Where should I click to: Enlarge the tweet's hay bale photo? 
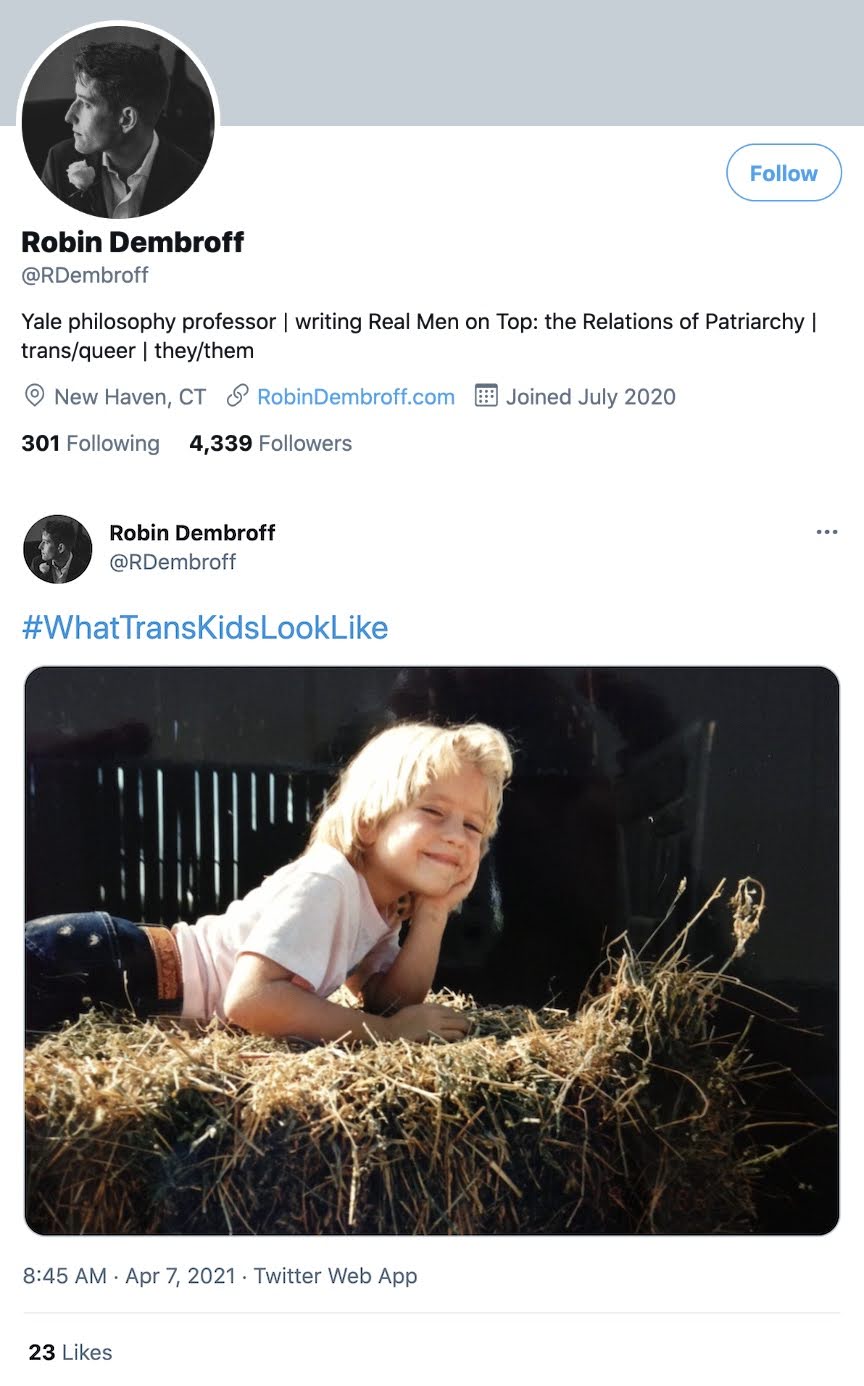point(431,950)
